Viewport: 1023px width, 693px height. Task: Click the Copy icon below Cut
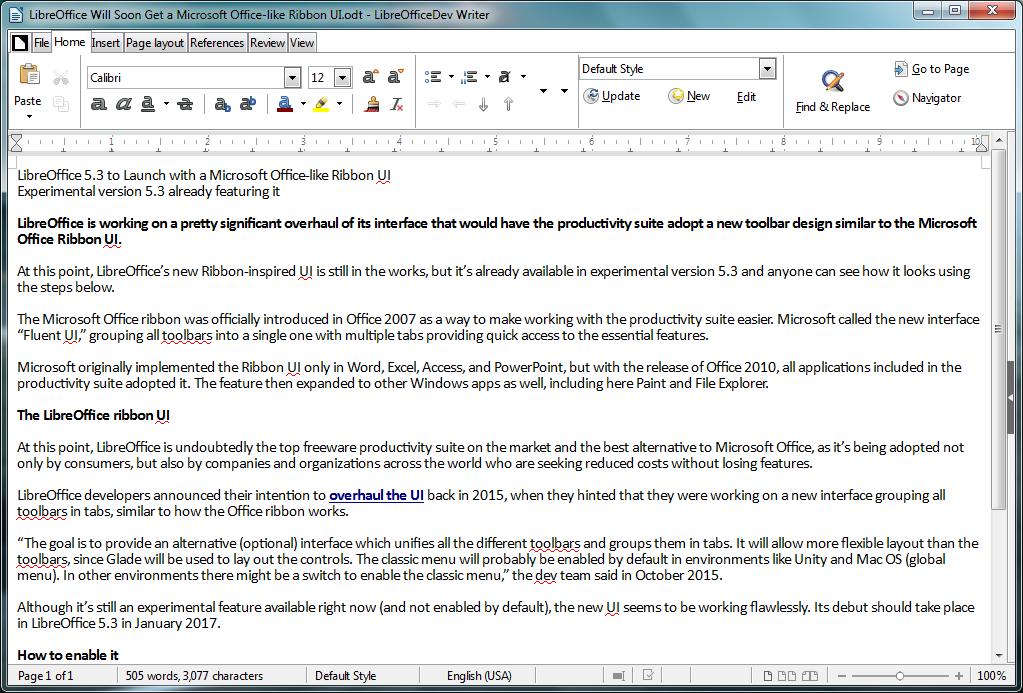(x=61, y=104)
